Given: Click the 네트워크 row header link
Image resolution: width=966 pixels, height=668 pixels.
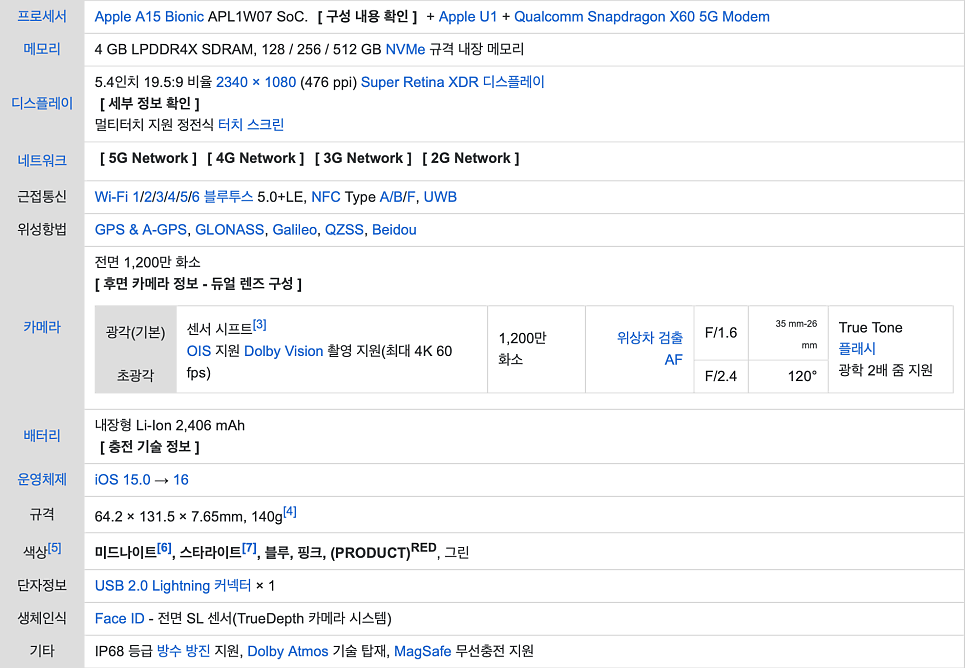Looking at the screenshot, I should [x=42, y=161].
